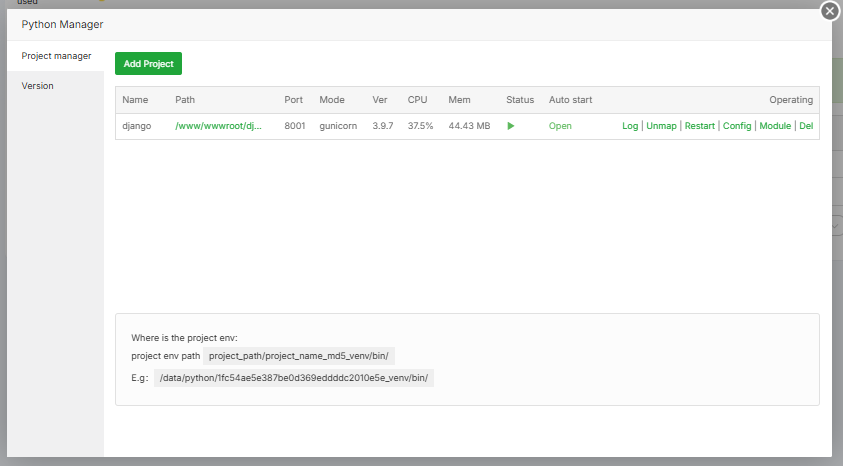Click the Name column header
The height and width of the screenshot is (466, 843).
[135, 100]
